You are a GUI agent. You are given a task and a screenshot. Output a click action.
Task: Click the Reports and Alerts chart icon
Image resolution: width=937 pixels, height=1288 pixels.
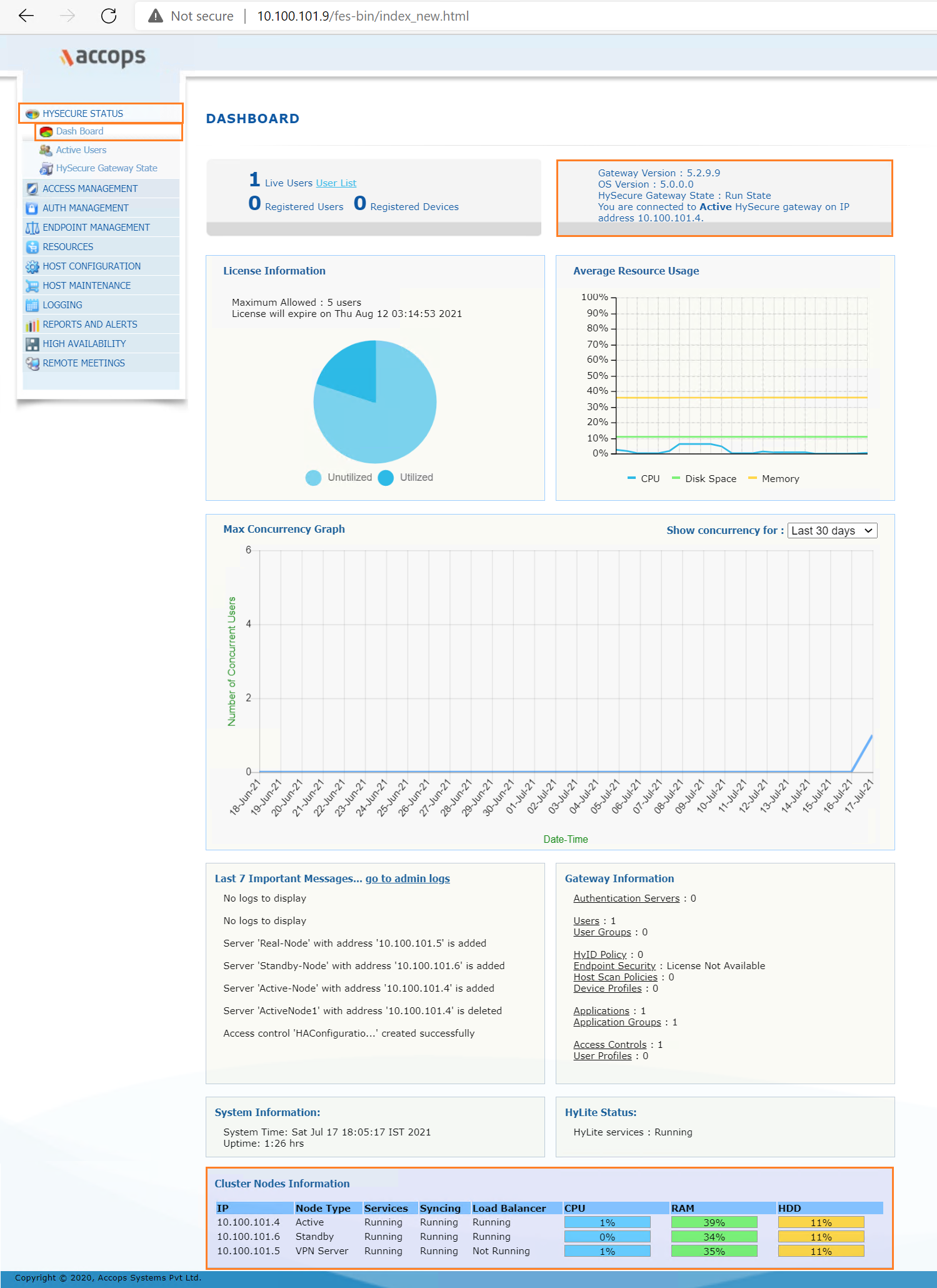[x=33, y=325]
